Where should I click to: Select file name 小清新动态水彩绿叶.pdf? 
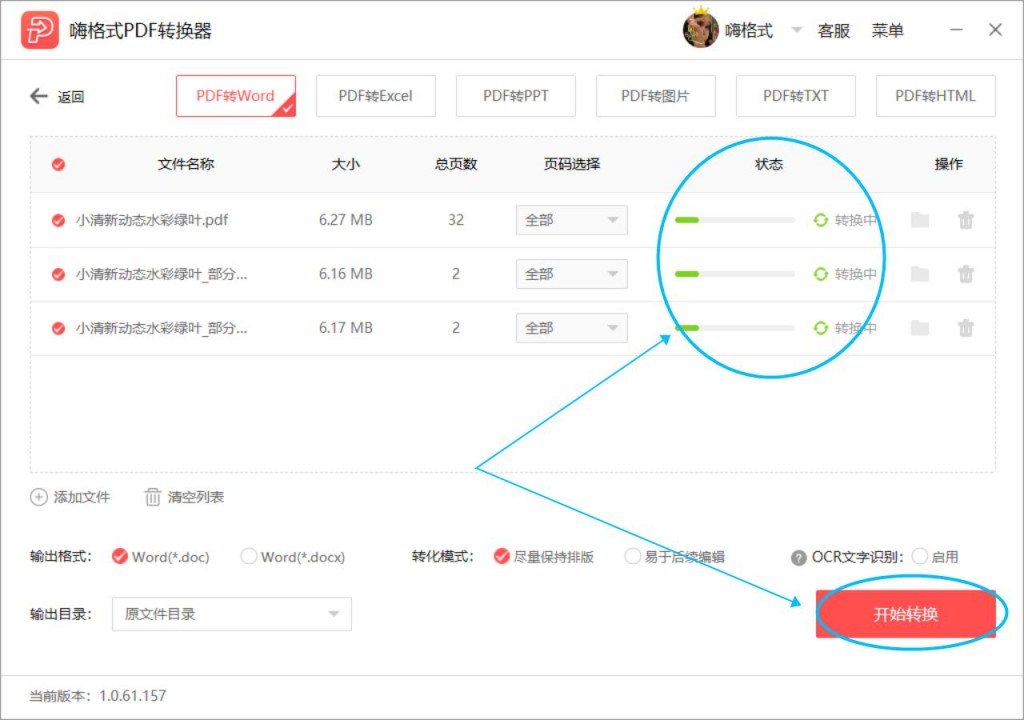coord(152,220)
